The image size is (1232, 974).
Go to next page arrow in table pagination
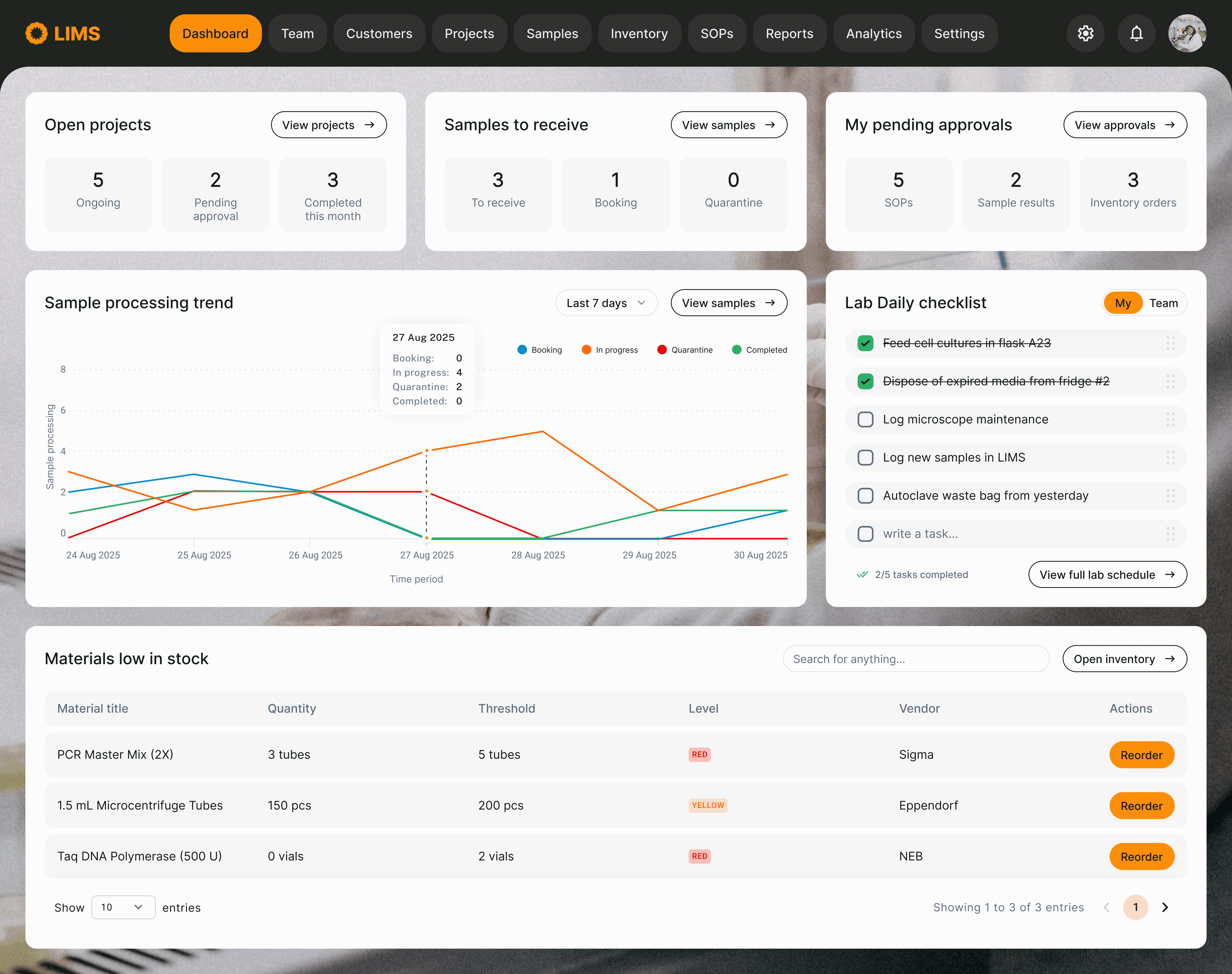point(1165,907)
